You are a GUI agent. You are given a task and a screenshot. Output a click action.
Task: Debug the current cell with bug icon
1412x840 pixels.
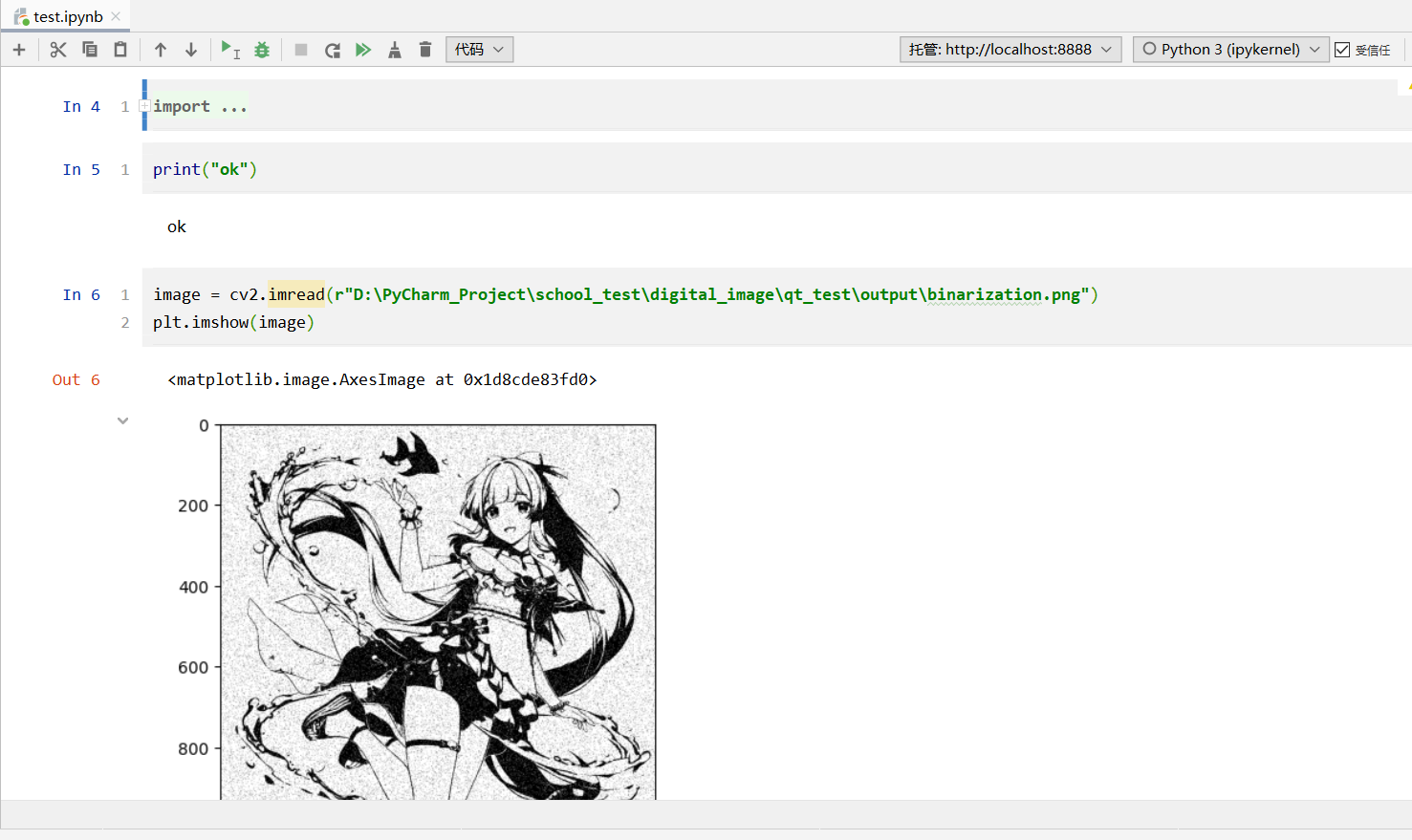[262, 50]
